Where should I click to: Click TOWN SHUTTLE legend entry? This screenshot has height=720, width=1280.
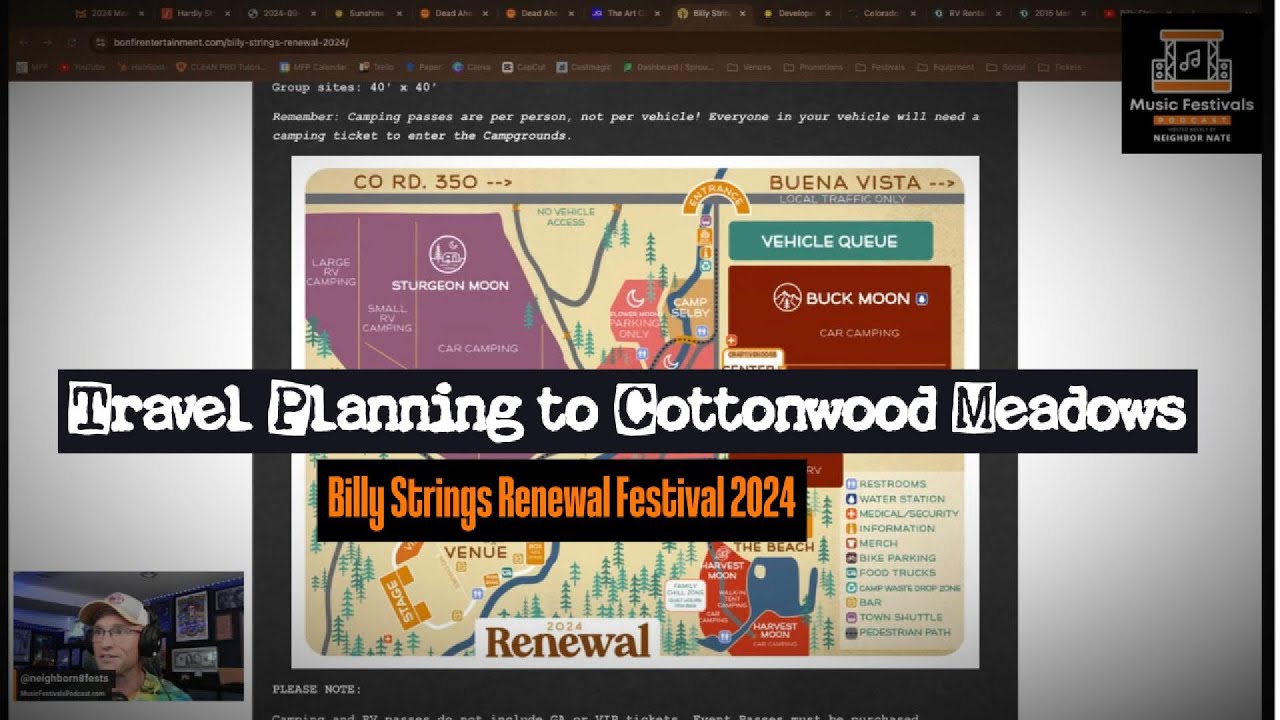pos(893,618)
